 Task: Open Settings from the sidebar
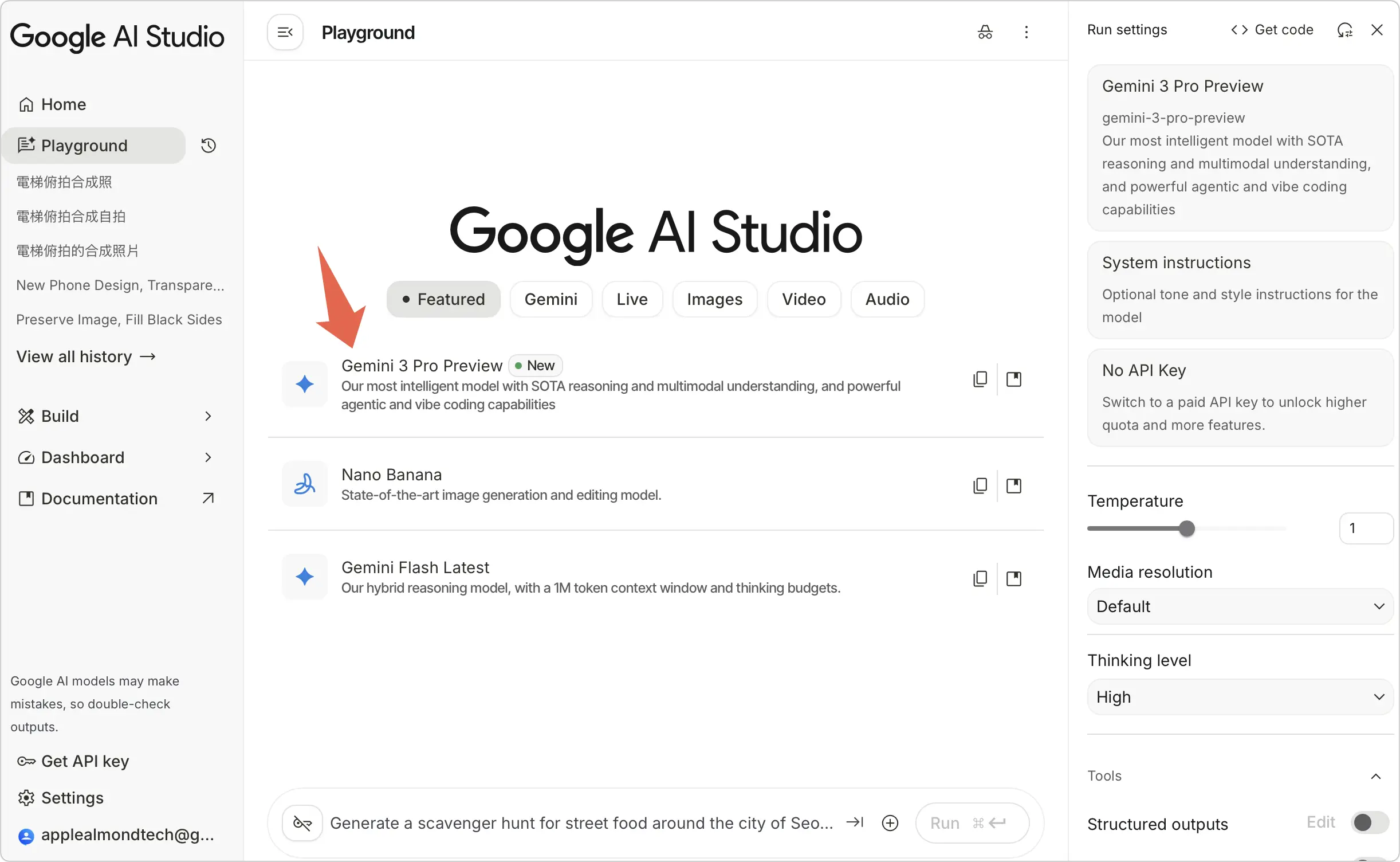(x=61, y=798)
